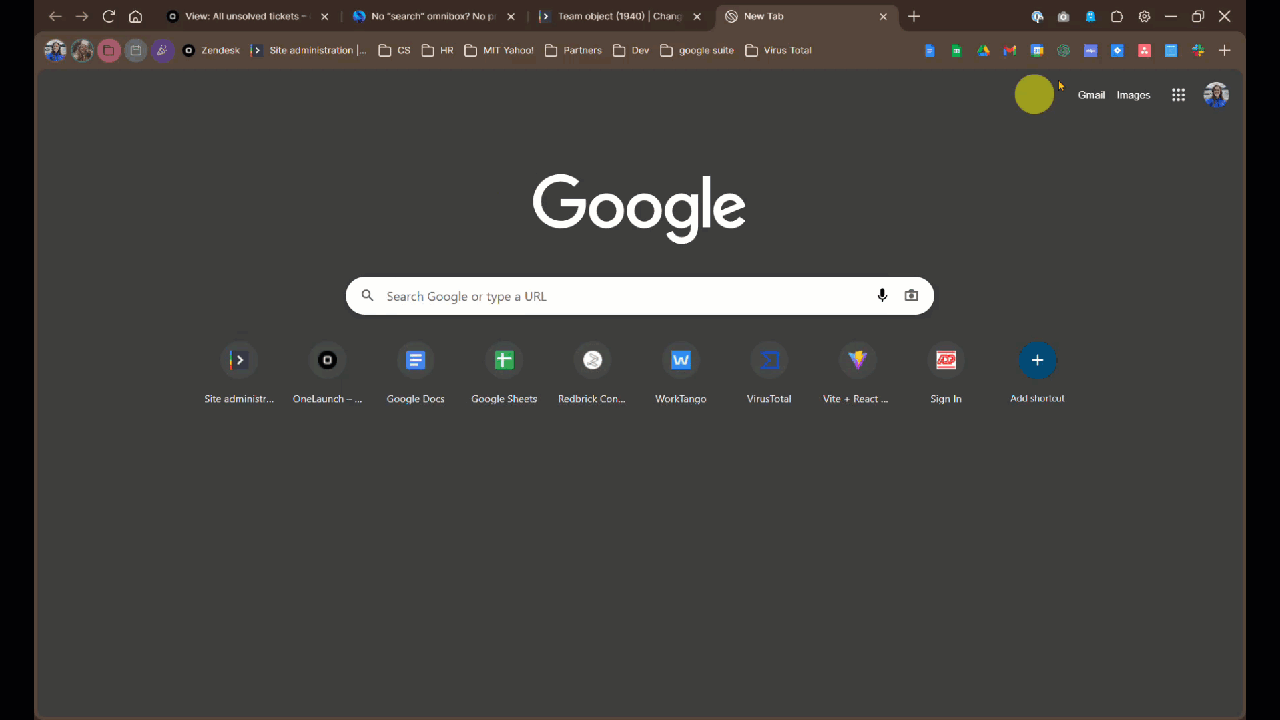This screenshot has height=720, width=1280.
Task: Click the plus icon after Slack
Action: [1225, 50]
